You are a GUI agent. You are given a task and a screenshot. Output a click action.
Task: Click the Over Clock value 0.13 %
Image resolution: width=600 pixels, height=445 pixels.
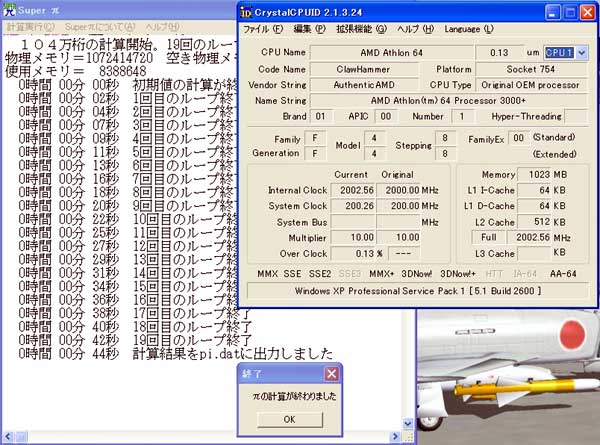tap(358, 253)
